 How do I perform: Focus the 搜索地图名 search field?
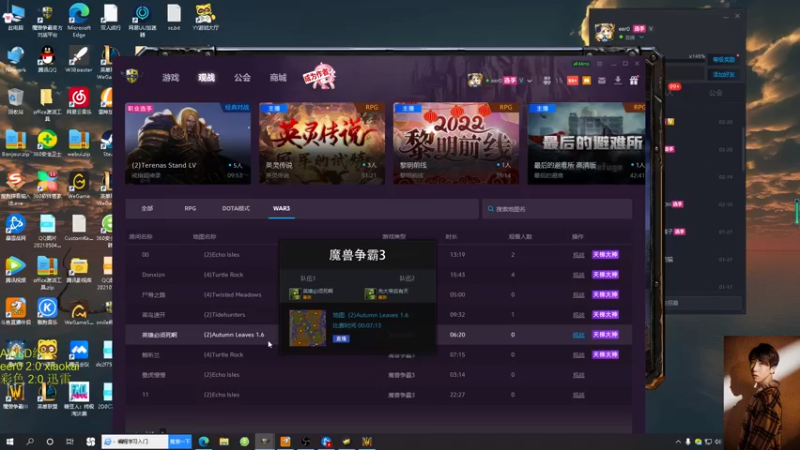(x=557, y=209)
